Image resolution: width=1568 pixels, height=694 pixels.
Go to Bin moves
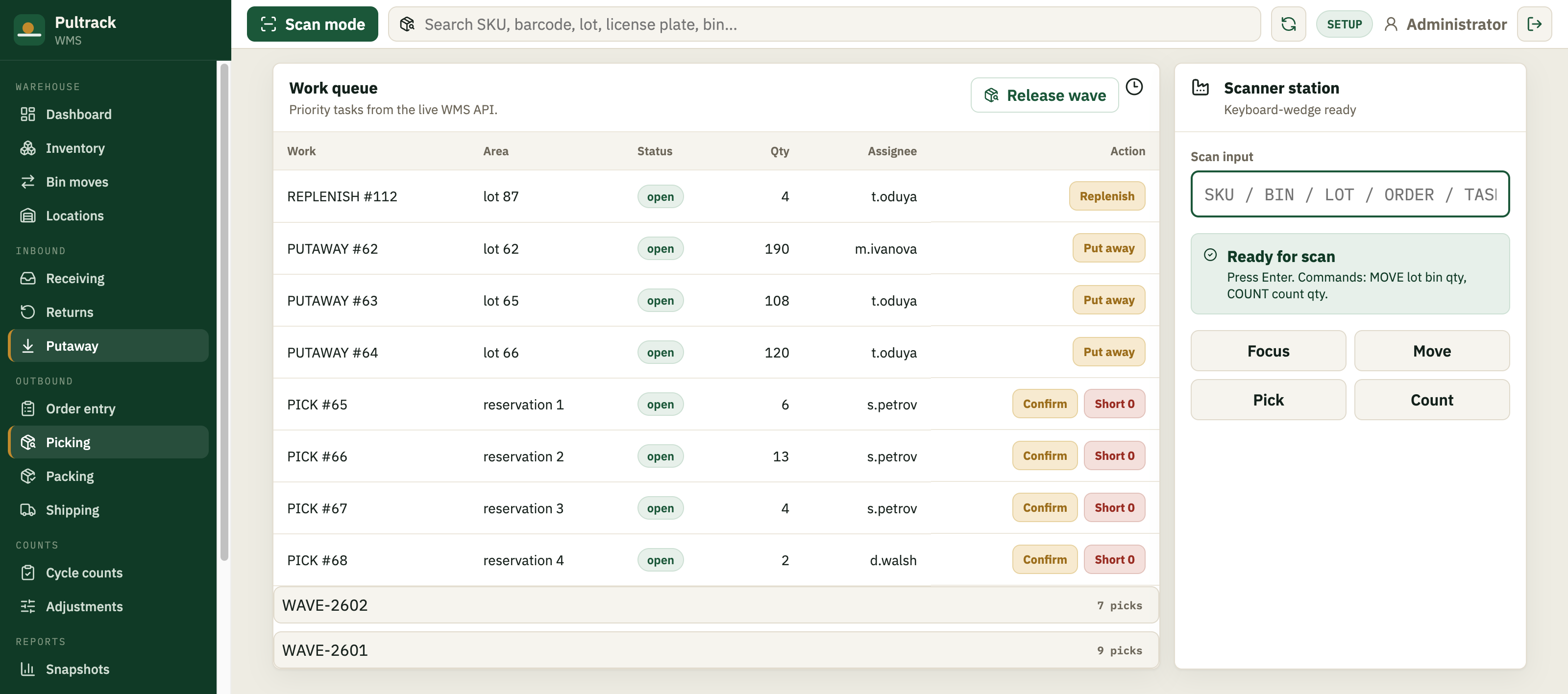(x=108, y=182)
